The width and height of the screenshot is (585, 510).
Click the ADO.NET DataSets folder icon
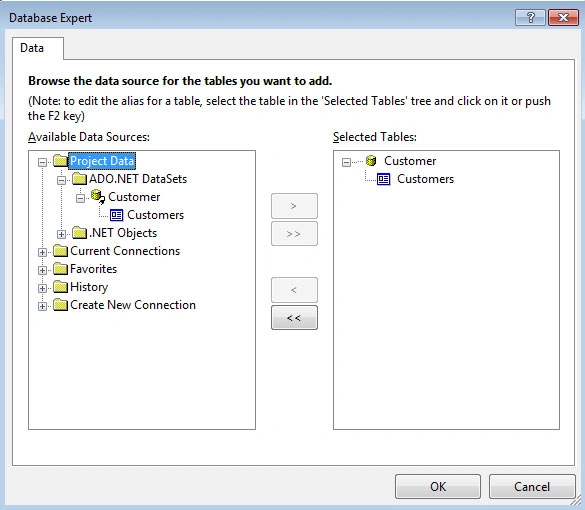[x=79, y=179]
